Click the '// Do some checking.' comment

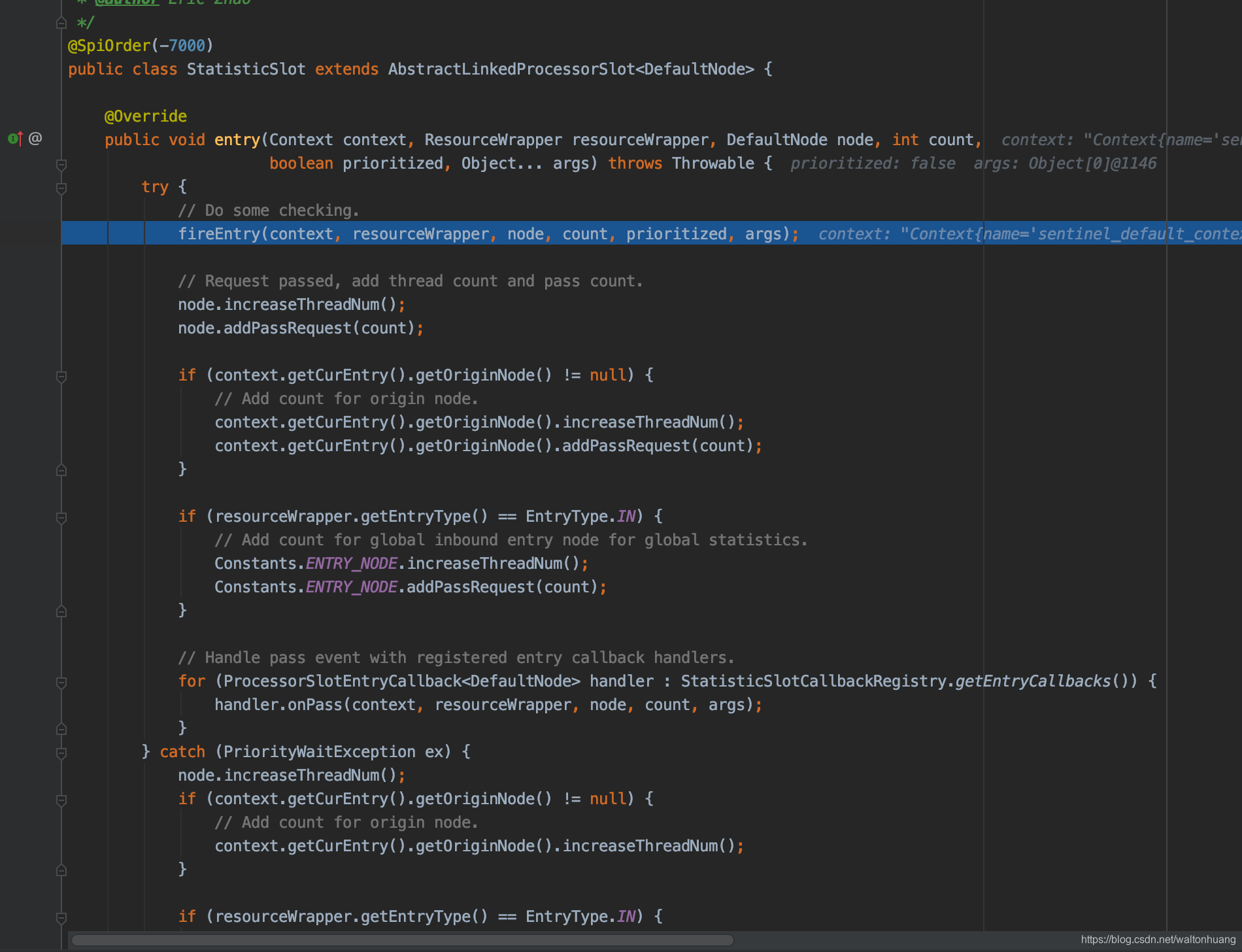(269, 211)
